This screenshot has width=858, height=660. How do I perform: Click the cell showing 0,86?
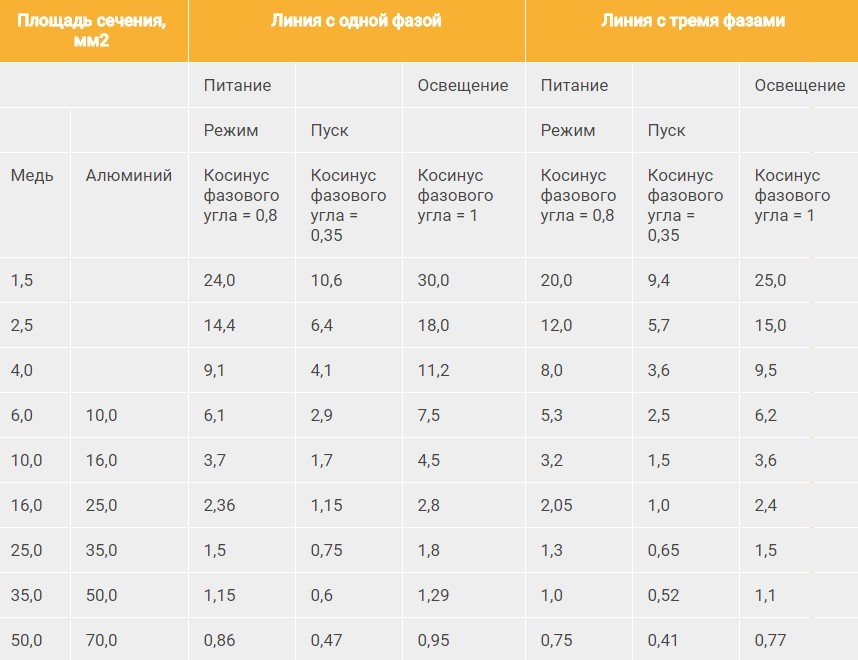tap(219, 640)
